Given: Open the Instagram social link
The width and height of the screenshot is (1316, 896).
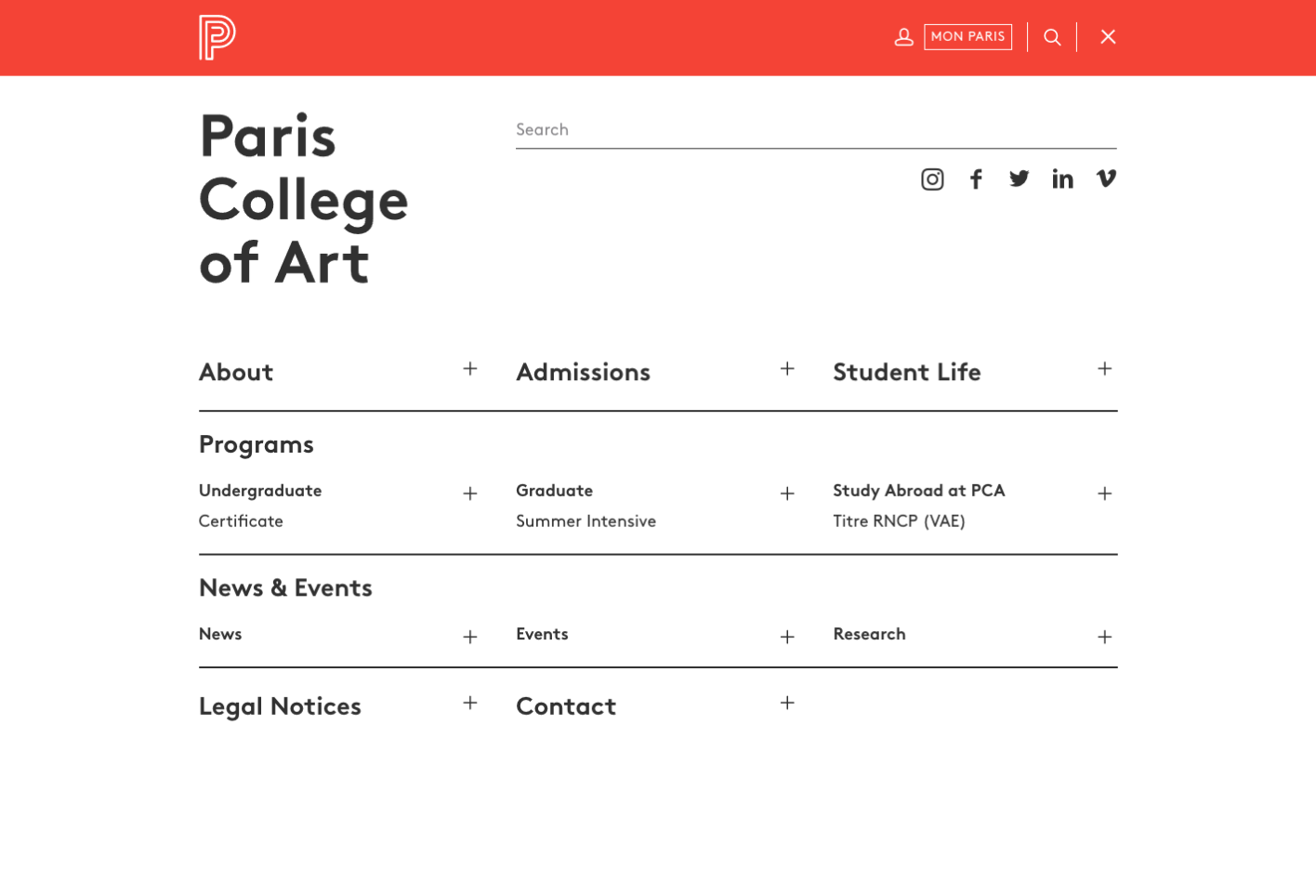Looking at the screenshot, I should (932, 179).
